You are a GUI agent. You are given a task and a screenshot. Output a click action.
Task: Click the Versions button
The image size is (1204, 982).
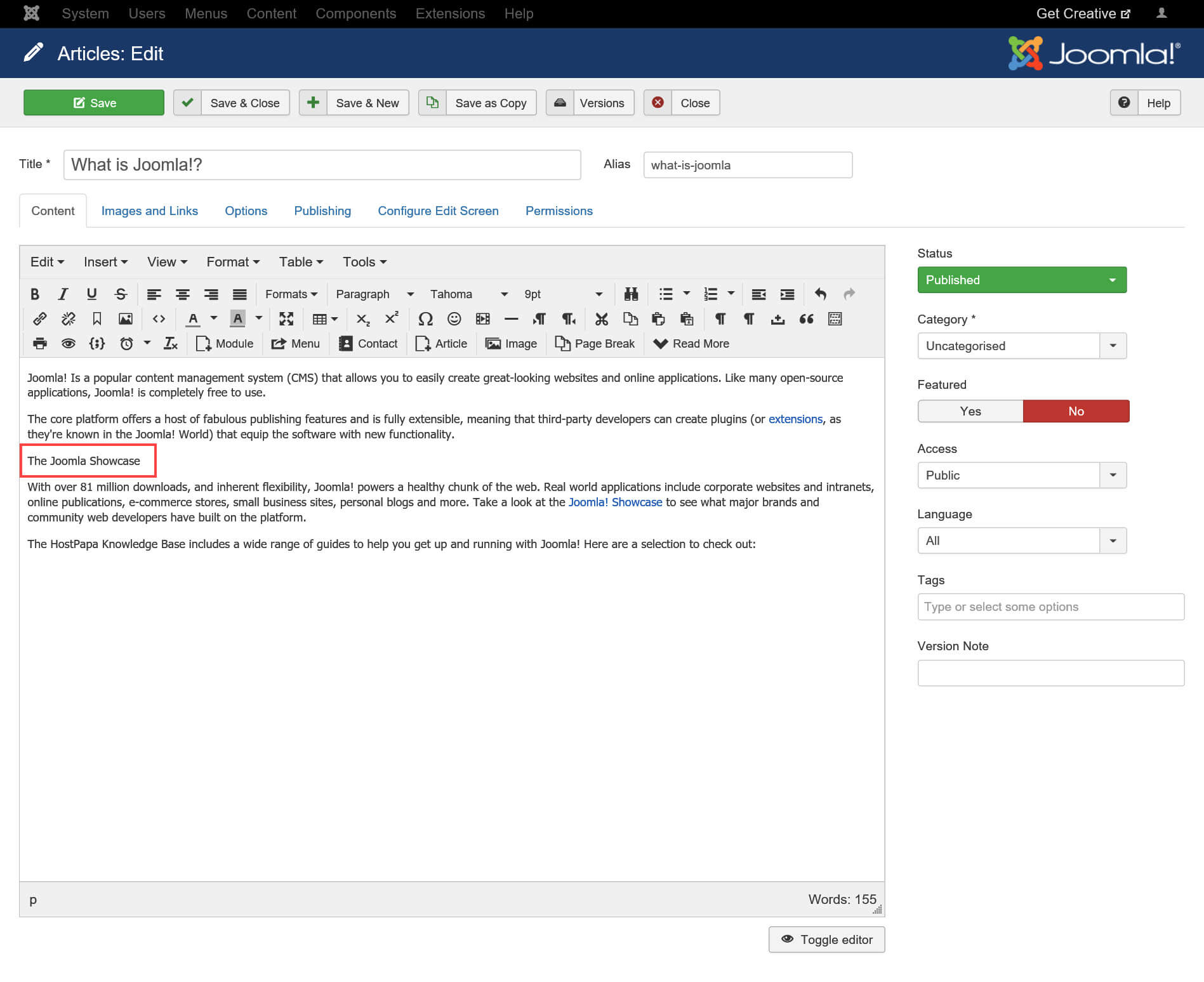(590, 103)
